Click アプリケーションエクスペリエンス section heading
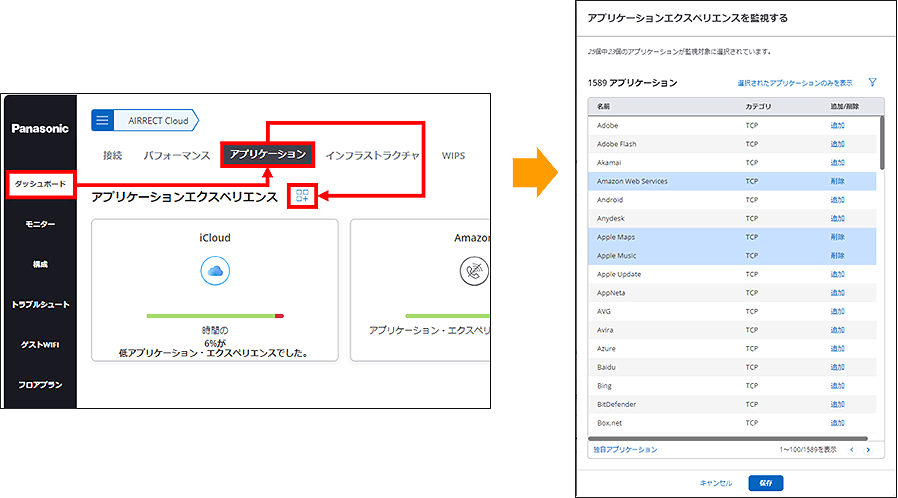The image size is (898, 498). click(184, 197)
